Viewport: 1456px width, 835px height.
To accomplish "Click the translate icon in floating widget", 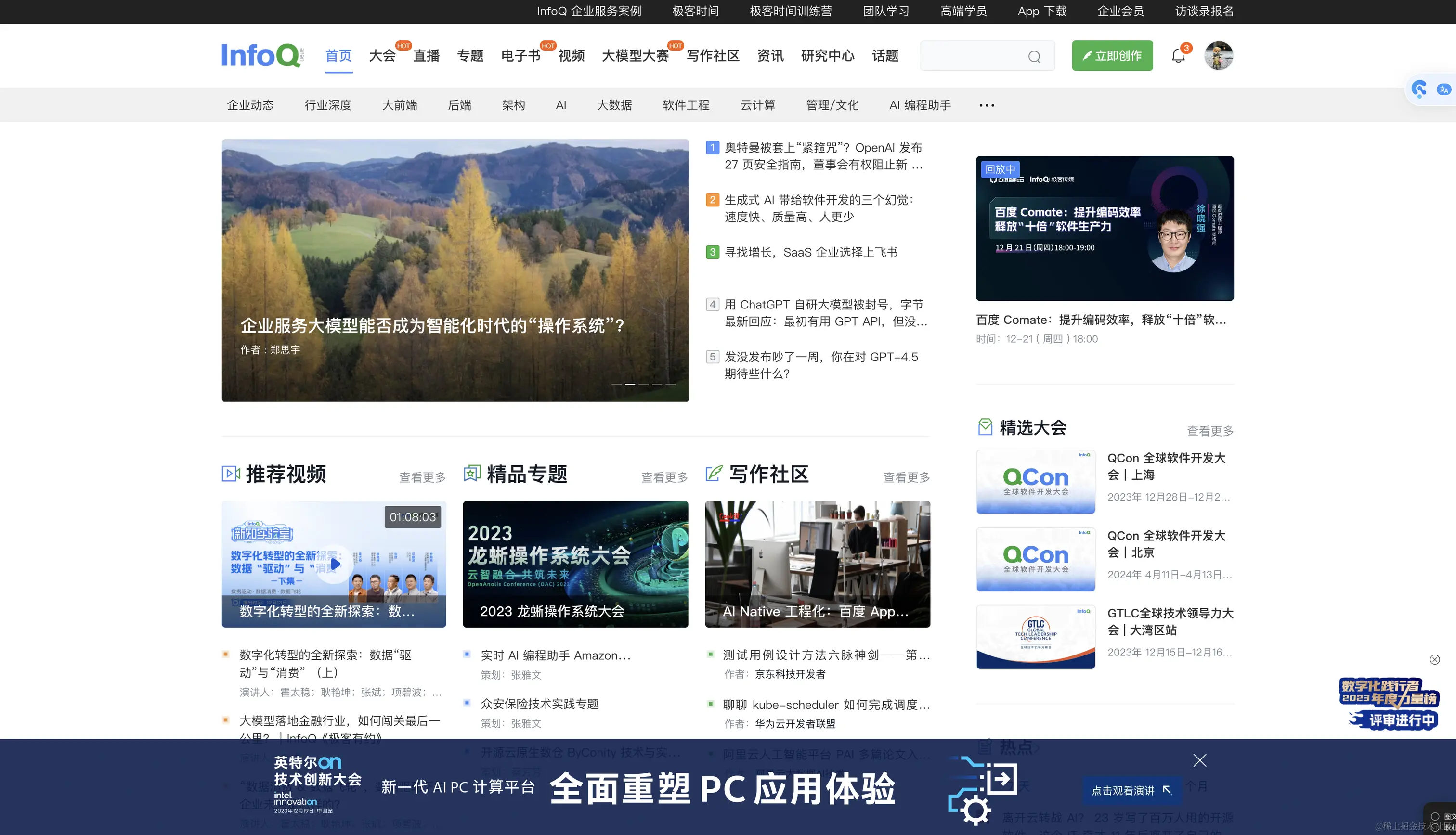I will pyautogui.click(x=1443, y=90).
